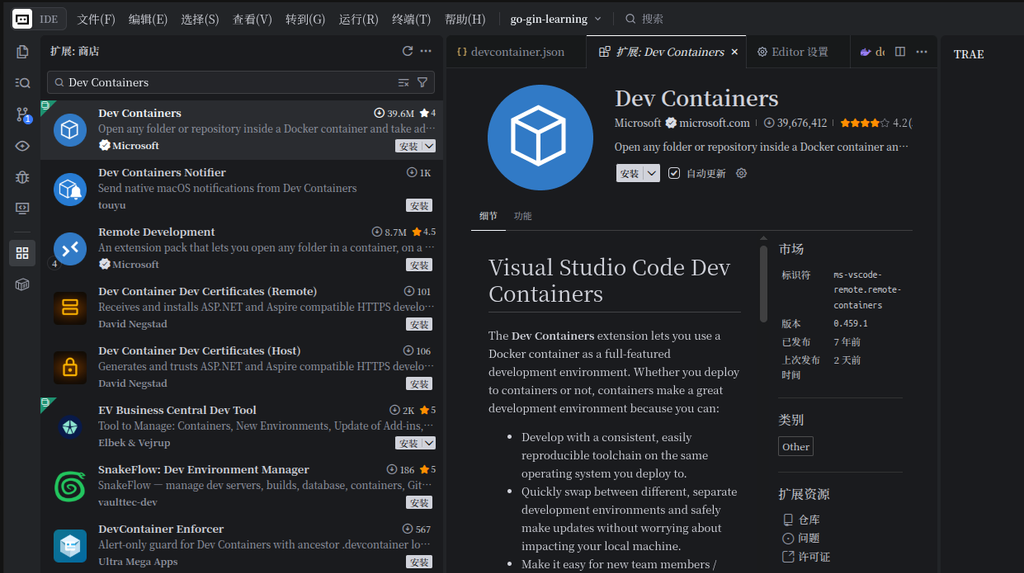
Task: Click SnakeFlow spiral extension icon
Action: click(x=70, y=486)
